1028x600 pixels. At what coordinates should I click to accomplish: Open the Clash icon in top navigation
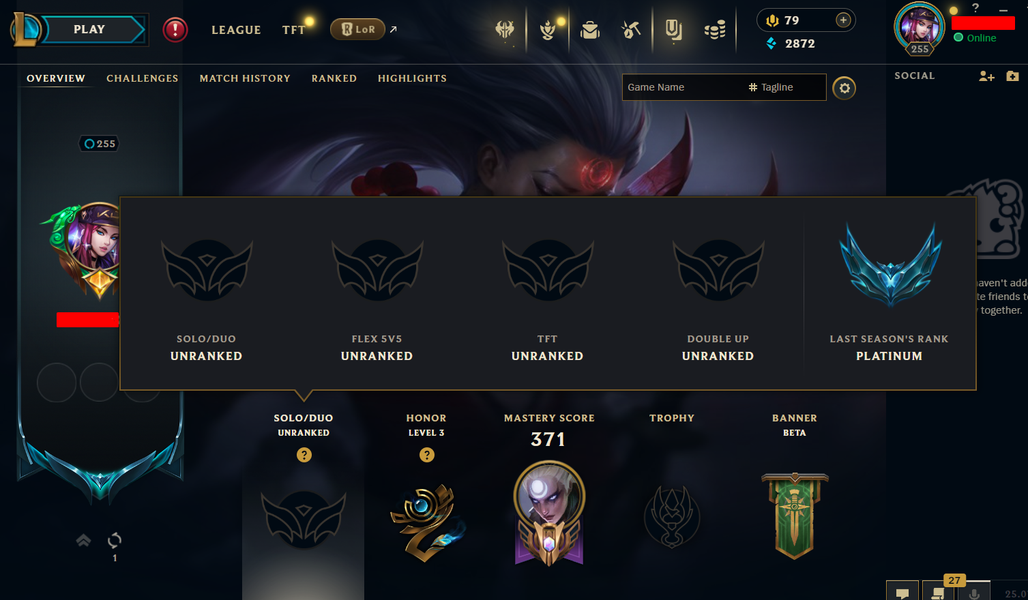coord(504,30)
